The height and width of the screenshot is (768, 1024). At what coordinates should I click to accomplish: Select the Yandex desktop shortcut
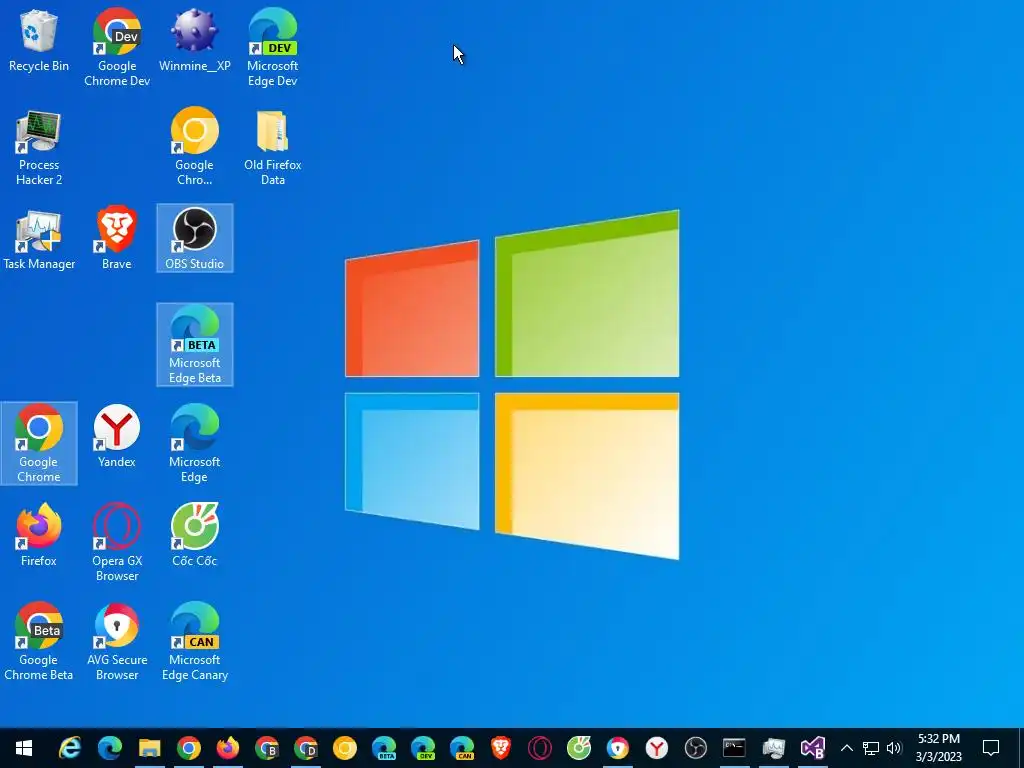[117, 436]
